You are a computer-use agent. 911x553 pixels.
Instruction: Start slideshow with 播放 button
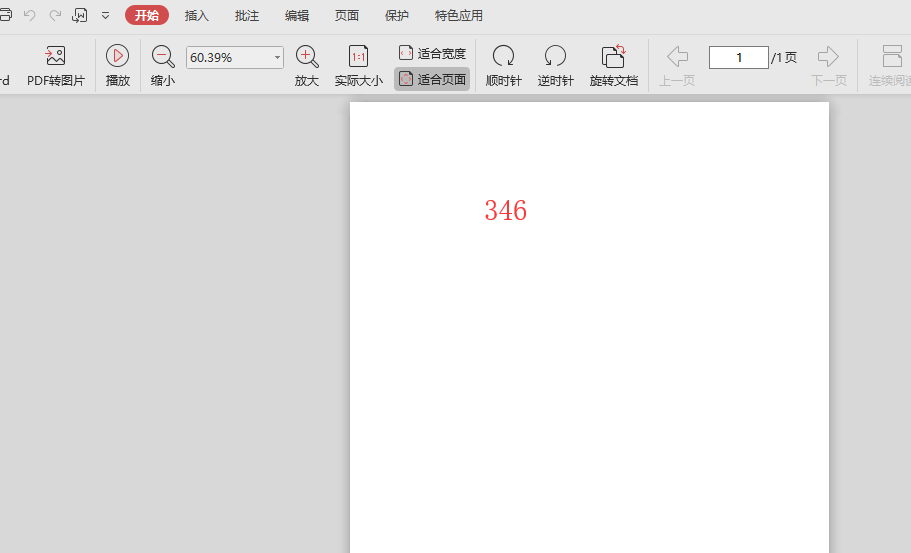pyautogui.click(x=118, y=57)
